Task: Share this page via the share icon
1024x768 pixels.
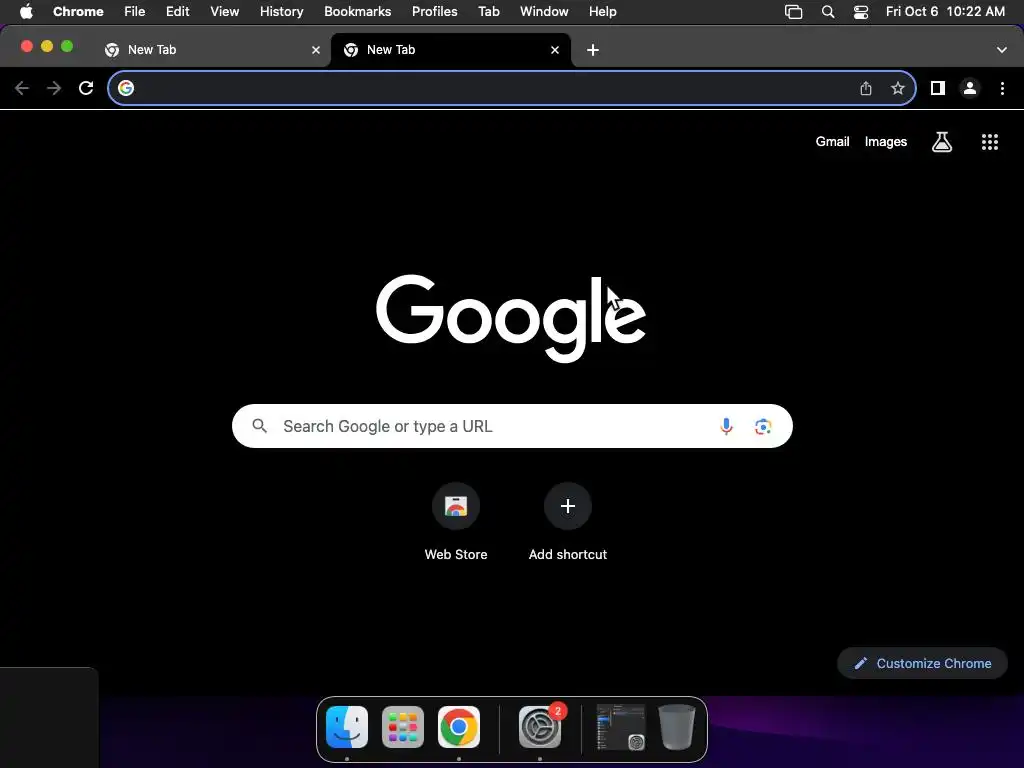Action: coord(866,88)
